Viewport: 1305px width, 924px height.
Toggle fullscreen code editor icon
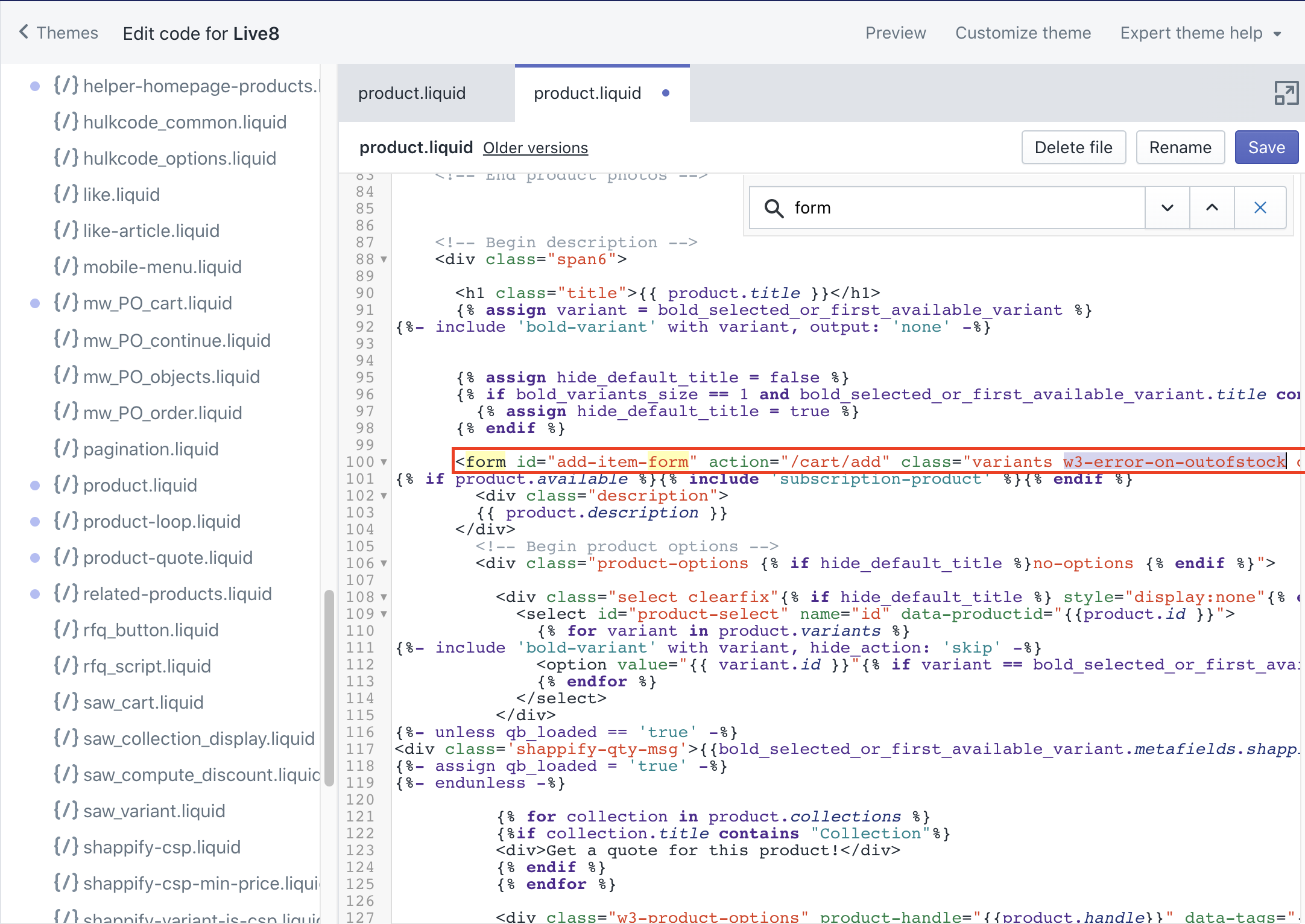(1285, 93)
